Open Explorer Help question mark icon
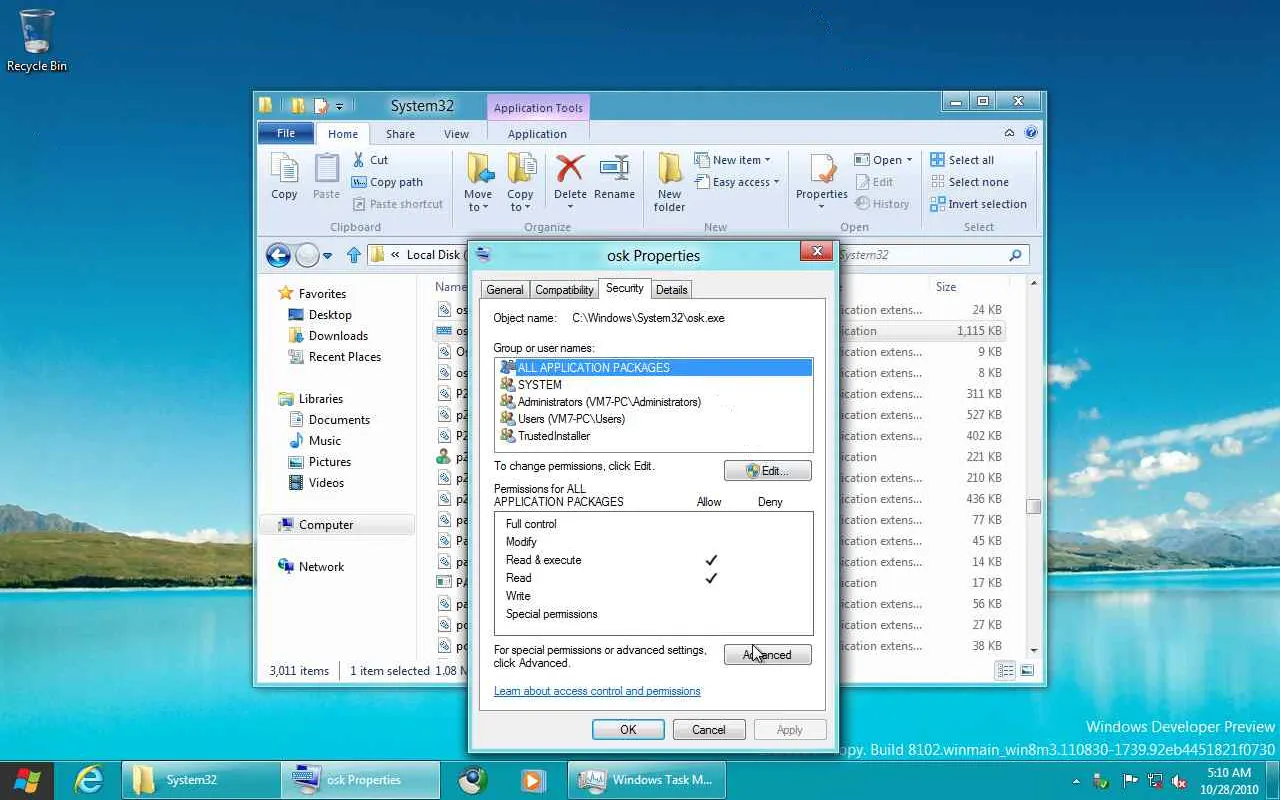This screenshot has height=800, width=1280. [1031, 132]
